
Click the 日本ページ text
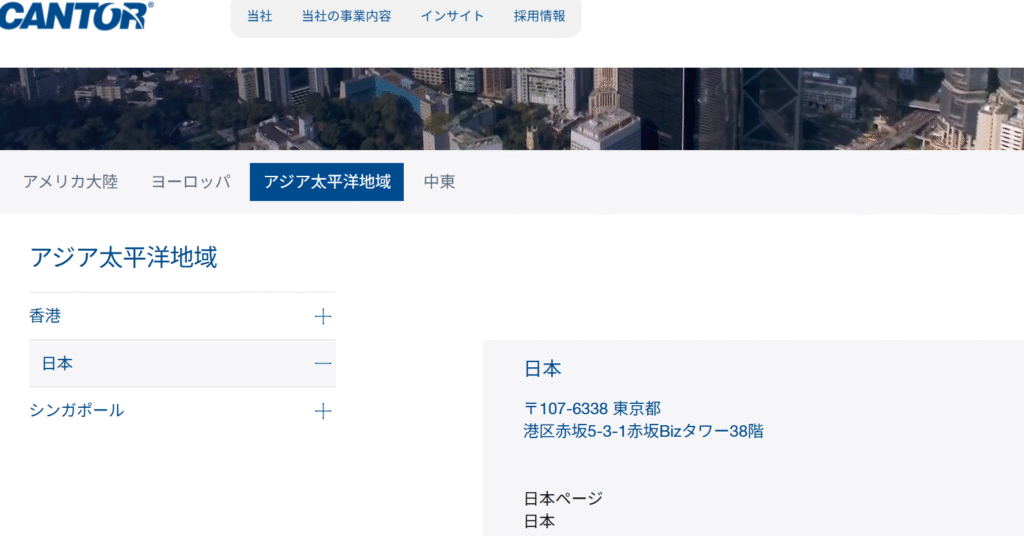point(563,499)
